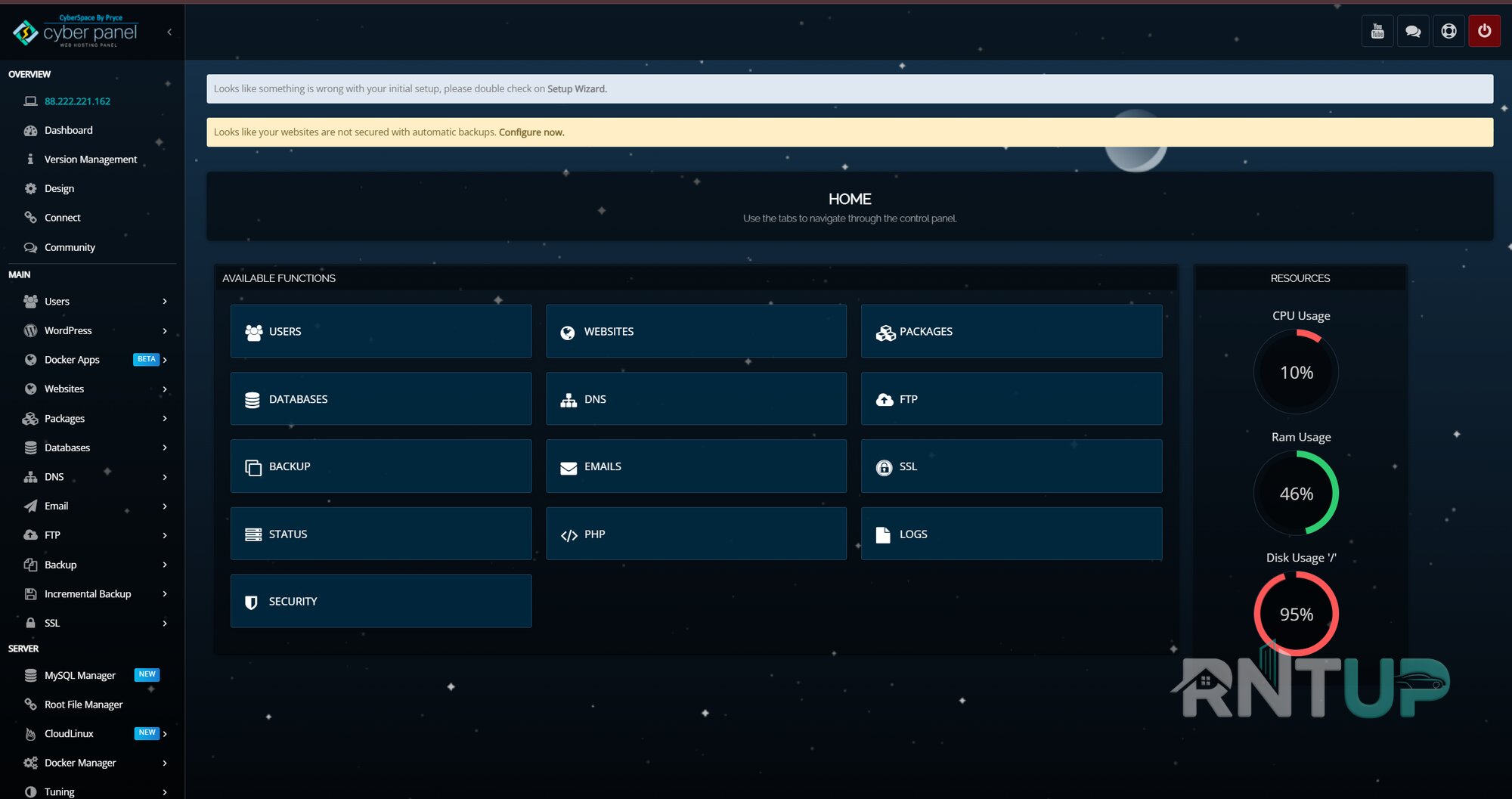Open the YouTube icon in top bar

[x=1377, y=31]
